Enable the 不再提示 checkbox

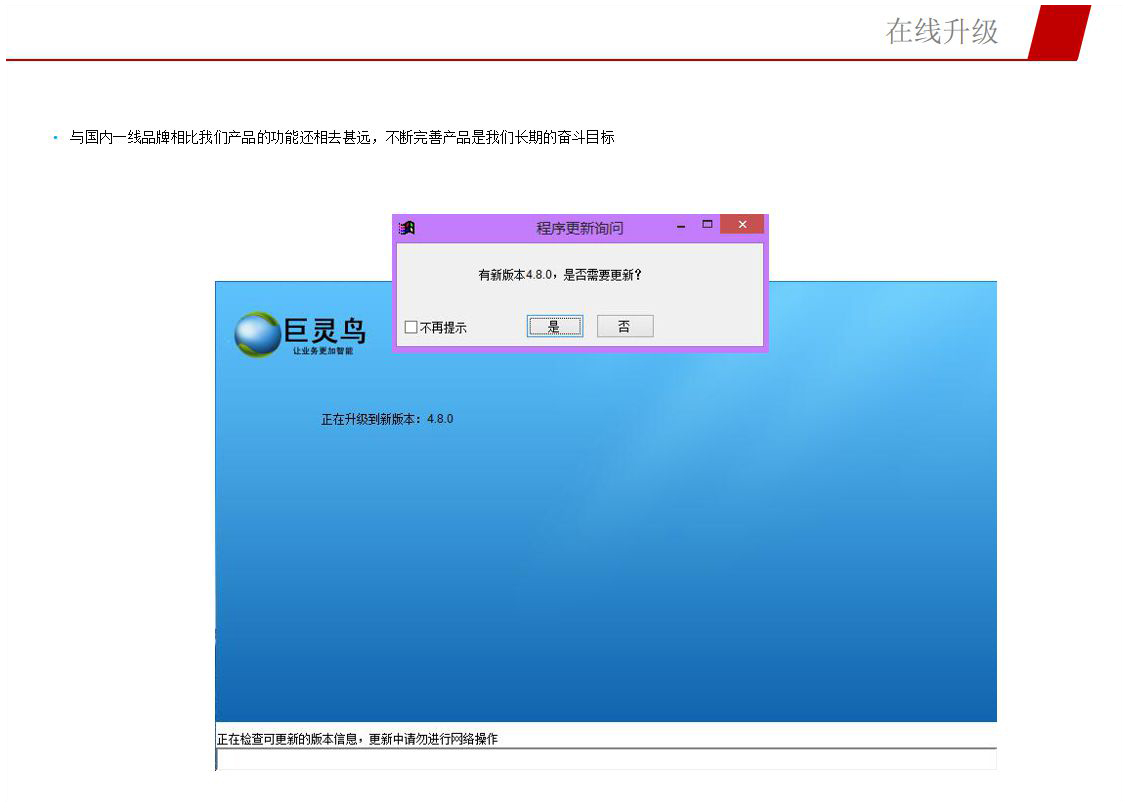click(411, 327)
